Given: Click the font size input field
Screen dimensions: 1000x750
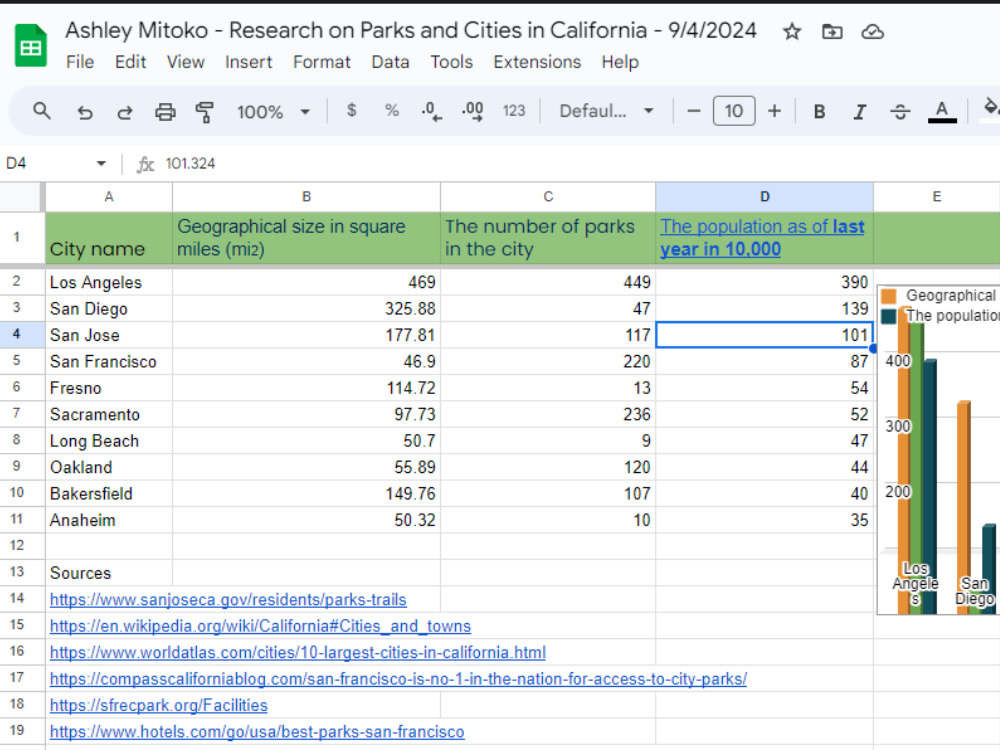Looking at the screenshot, I should point(733,111).
